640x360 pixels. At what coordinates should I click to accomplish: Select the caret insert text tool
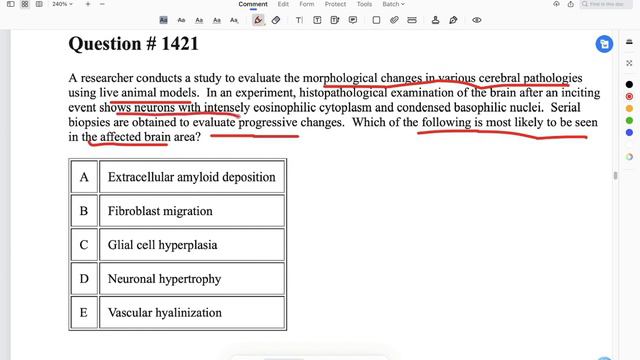(x=234, y=20)
